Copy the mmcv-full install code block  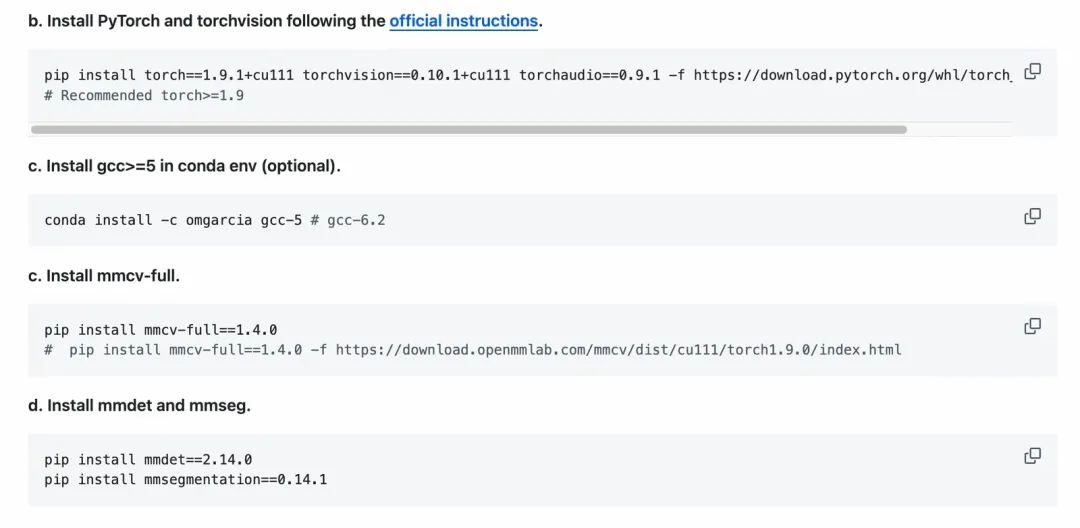1033,326
